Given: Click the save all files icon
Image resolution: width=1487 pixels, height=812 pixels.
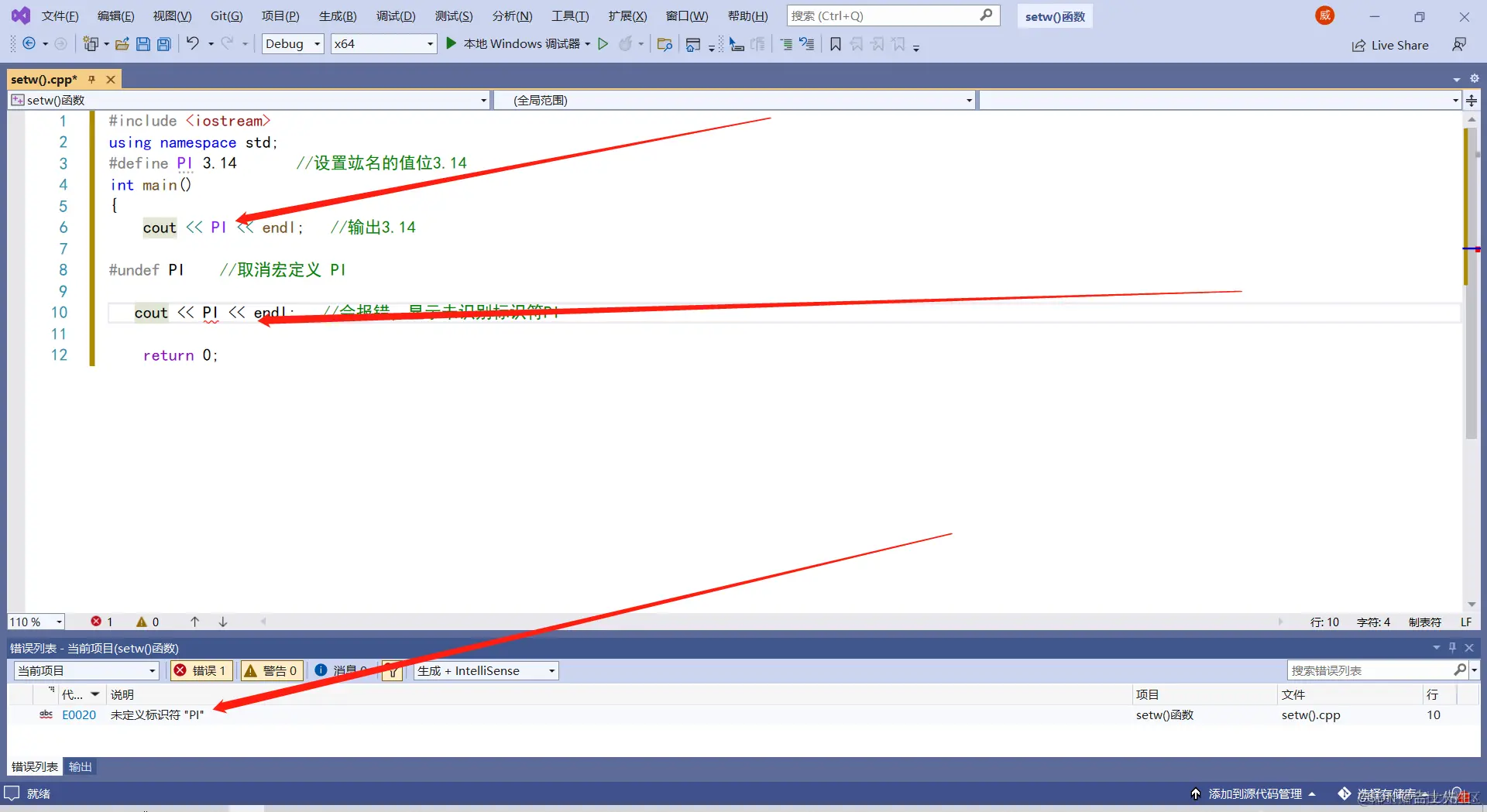Looking at the screenshot, I should (x=164, y=44).
